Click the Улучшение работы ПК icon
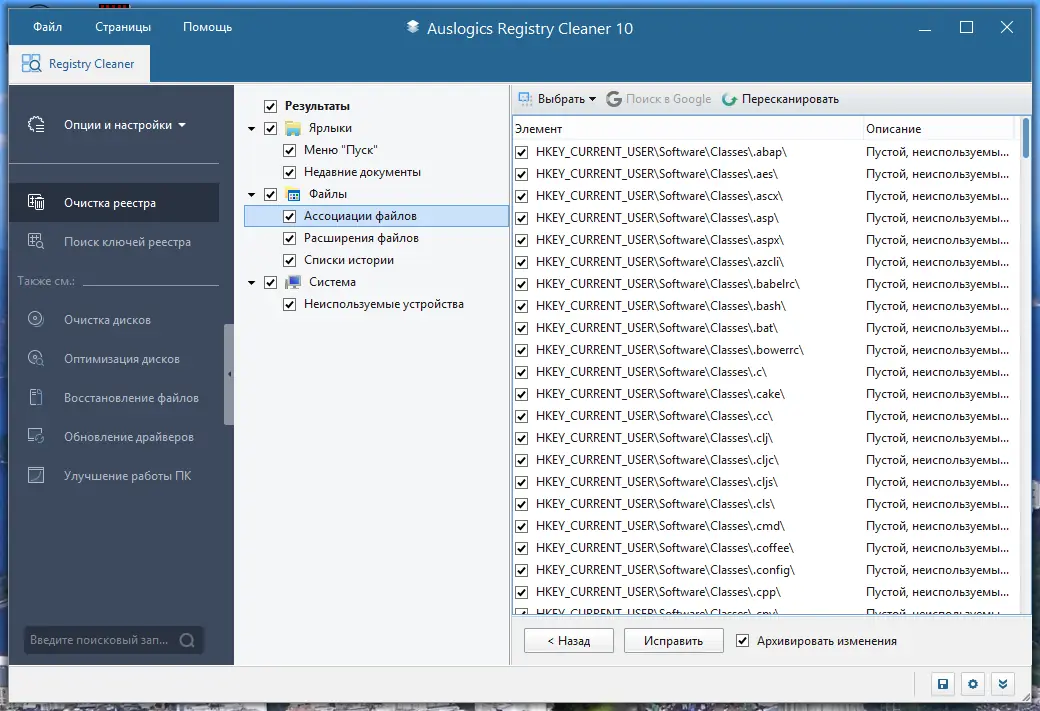Screen dimensions: 1040x711 click(36, 476)
